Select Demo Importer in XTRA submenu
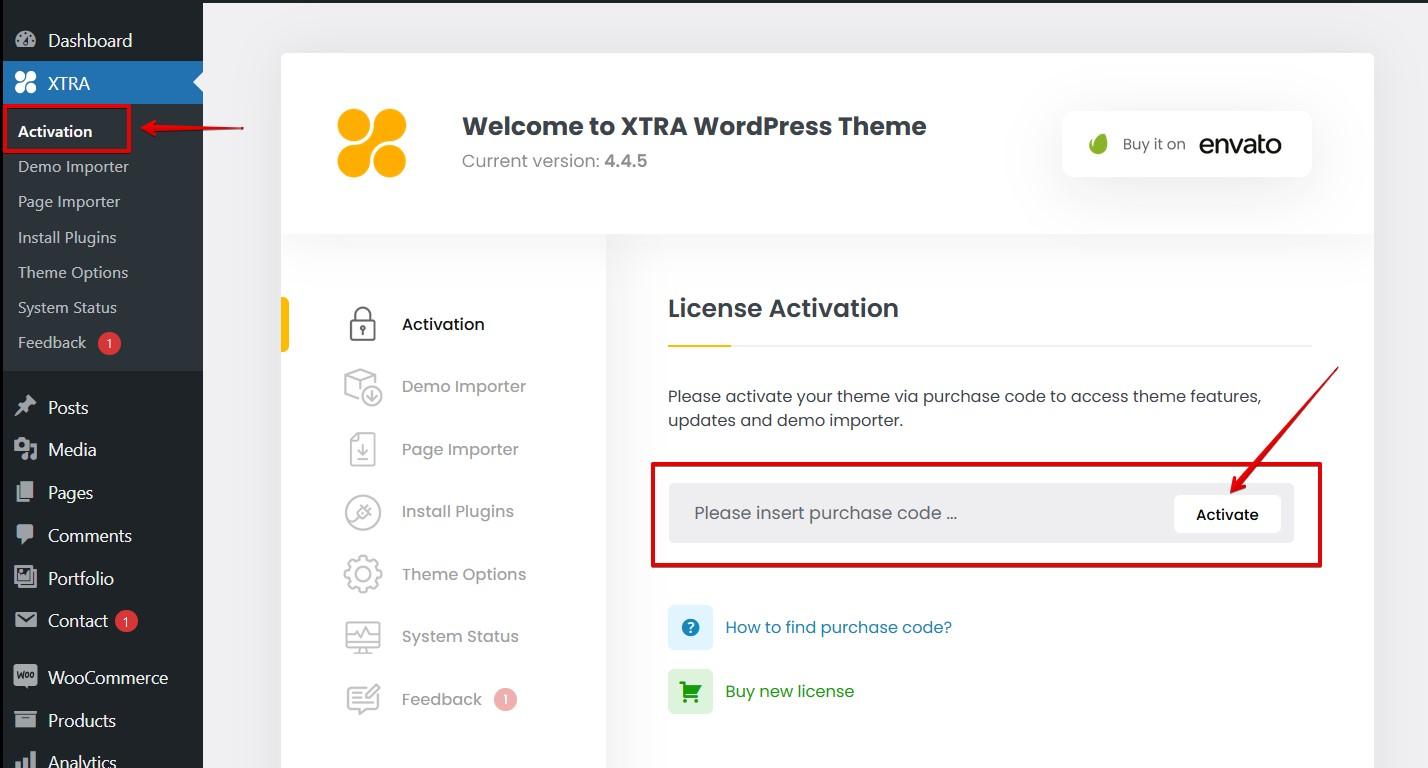The image size is (1428, 768). point(73,167)
